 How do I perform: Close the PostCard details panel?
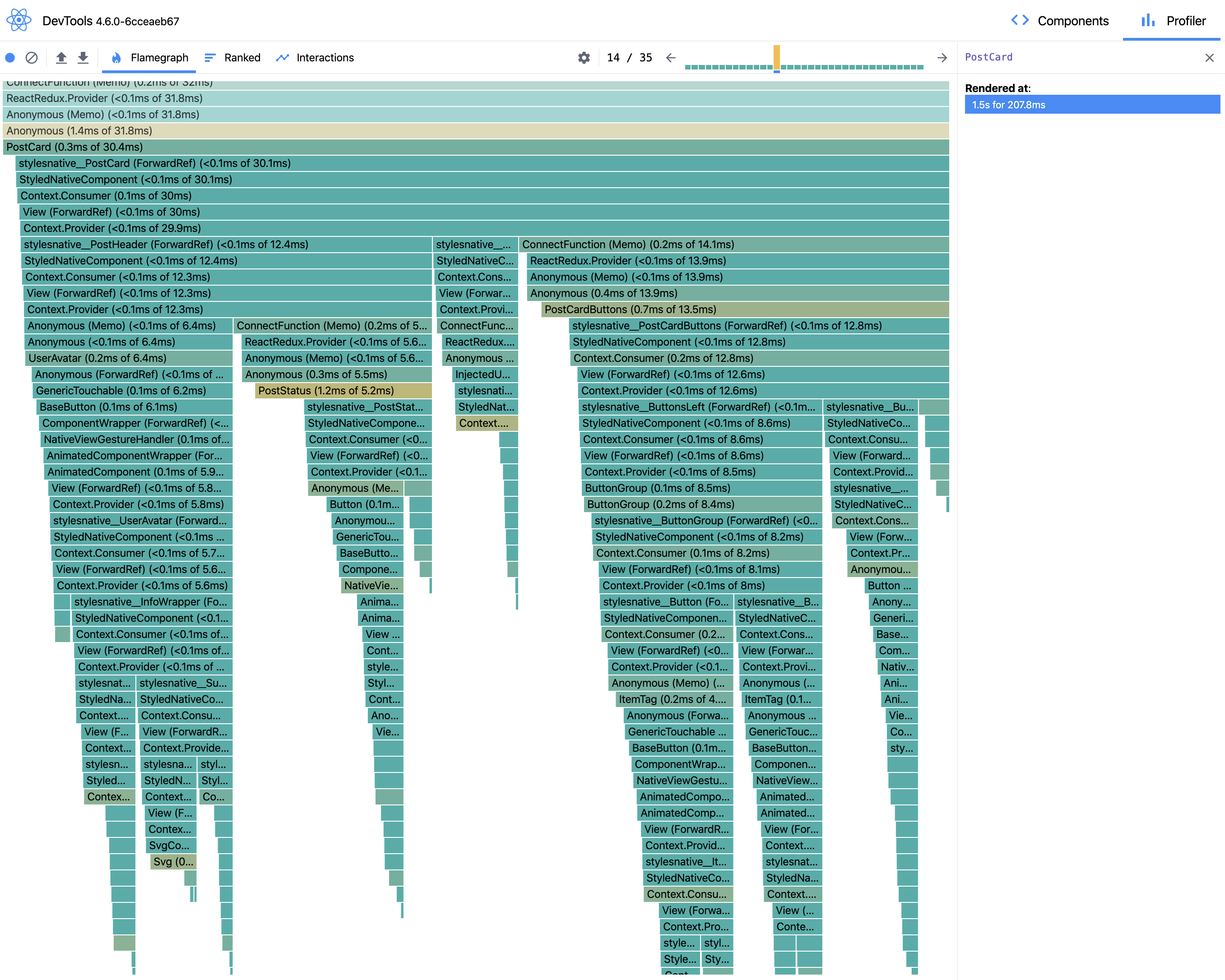tap(1210, 57)
